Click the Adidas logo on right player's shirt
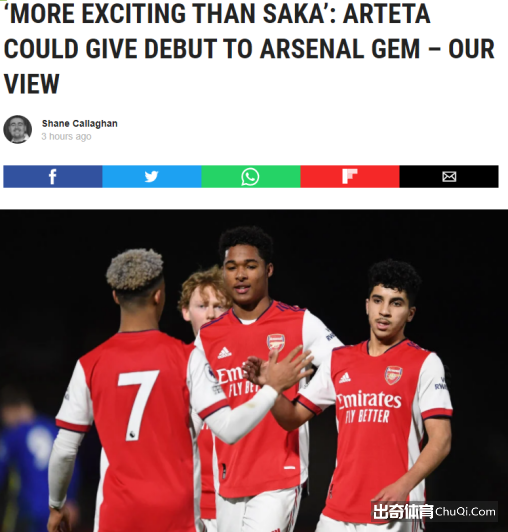This screenshot has width=508, height=532. (x=345, y=378)
